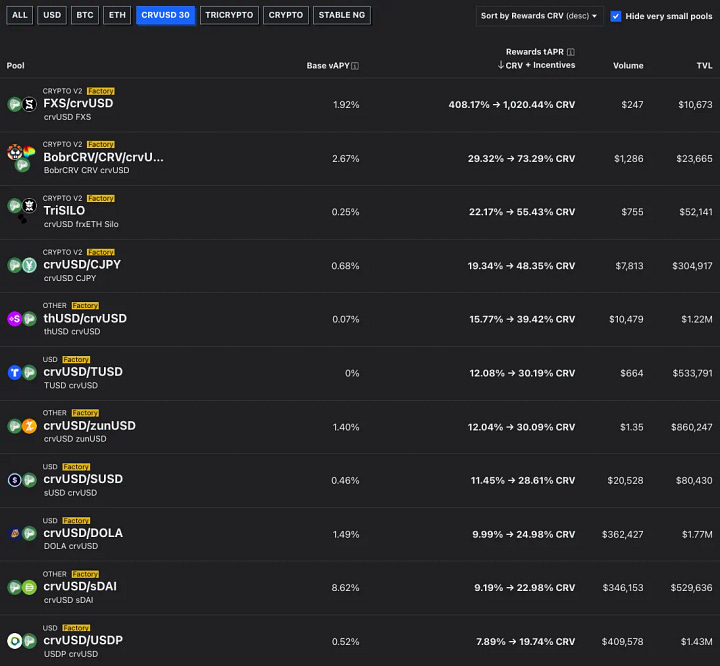Viewport: 720px width, 666px height.
Task: Click the DOLA token icon
Action: (x=15, y=534)
